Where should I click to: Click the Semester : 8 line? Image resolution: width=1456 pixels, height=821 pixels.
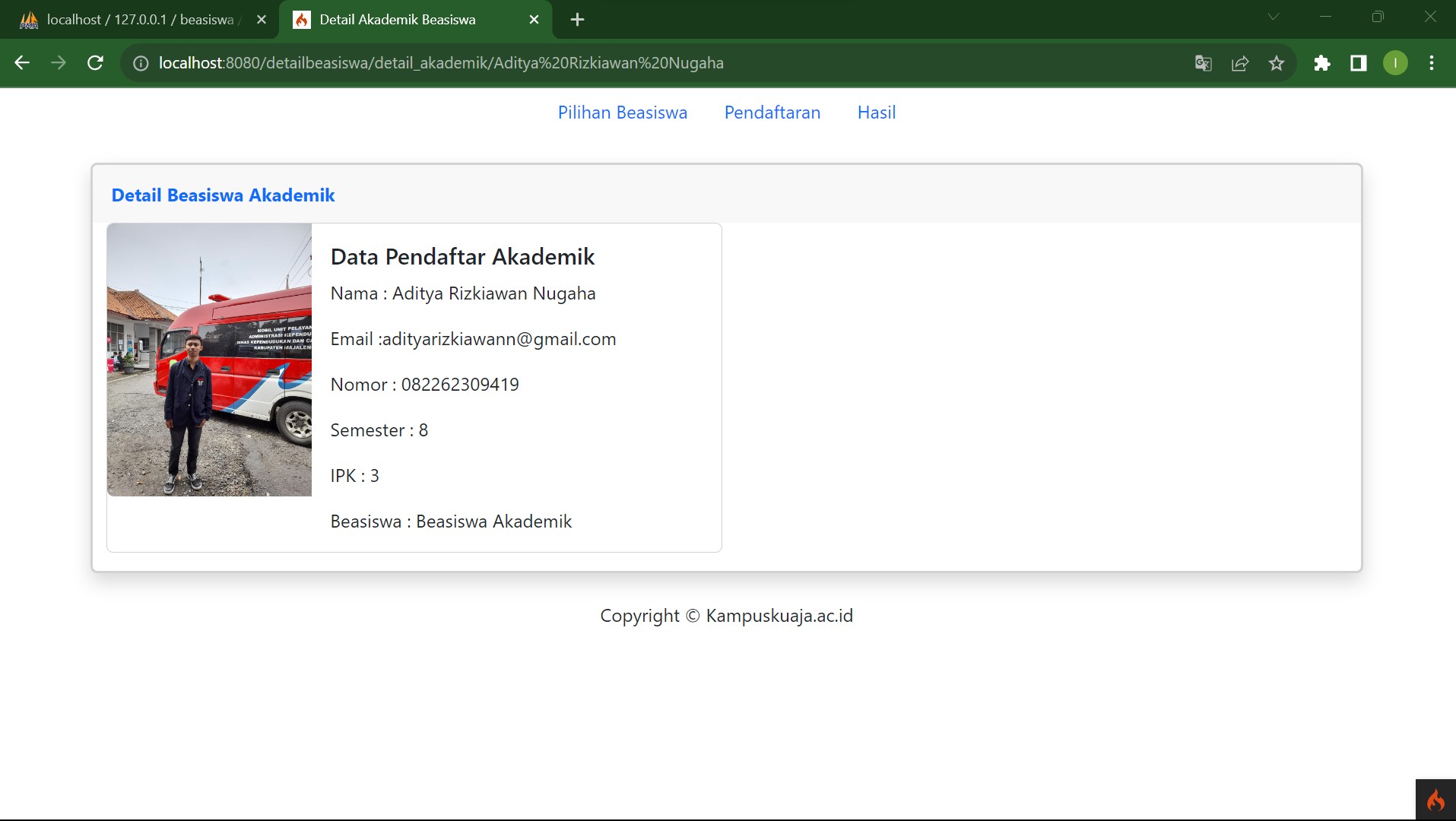point(379,430)
